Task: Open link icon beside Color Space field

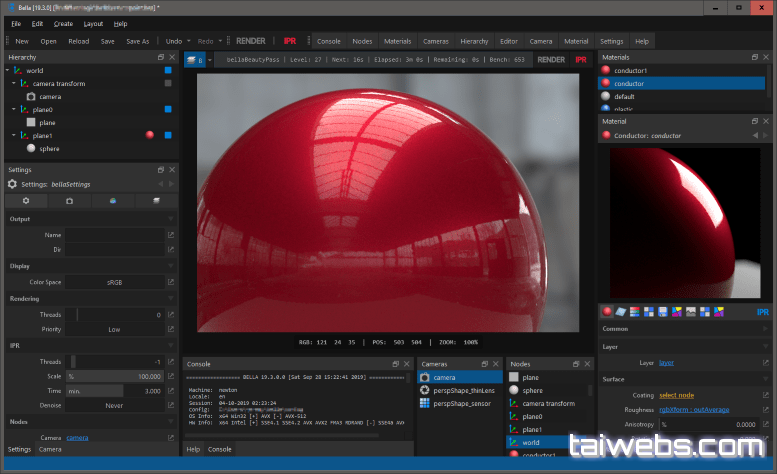Action: [171, 283]
